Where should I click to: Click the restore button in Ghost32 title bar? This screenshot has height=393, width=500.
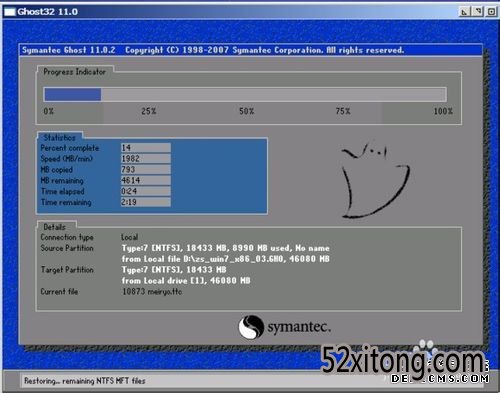pos(478,12)
